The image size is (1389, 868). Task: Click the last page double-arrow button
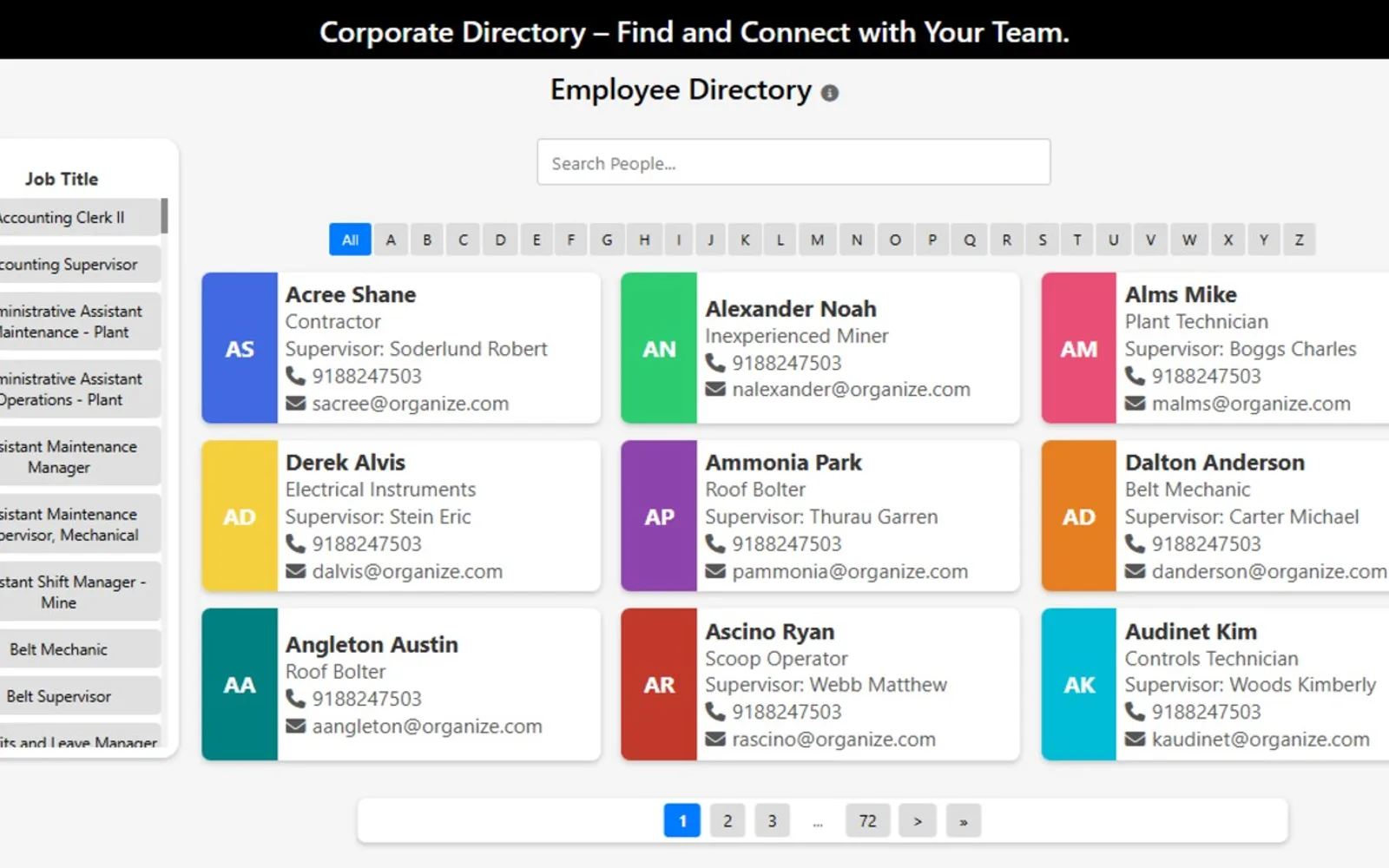click(x=963, y=821)
